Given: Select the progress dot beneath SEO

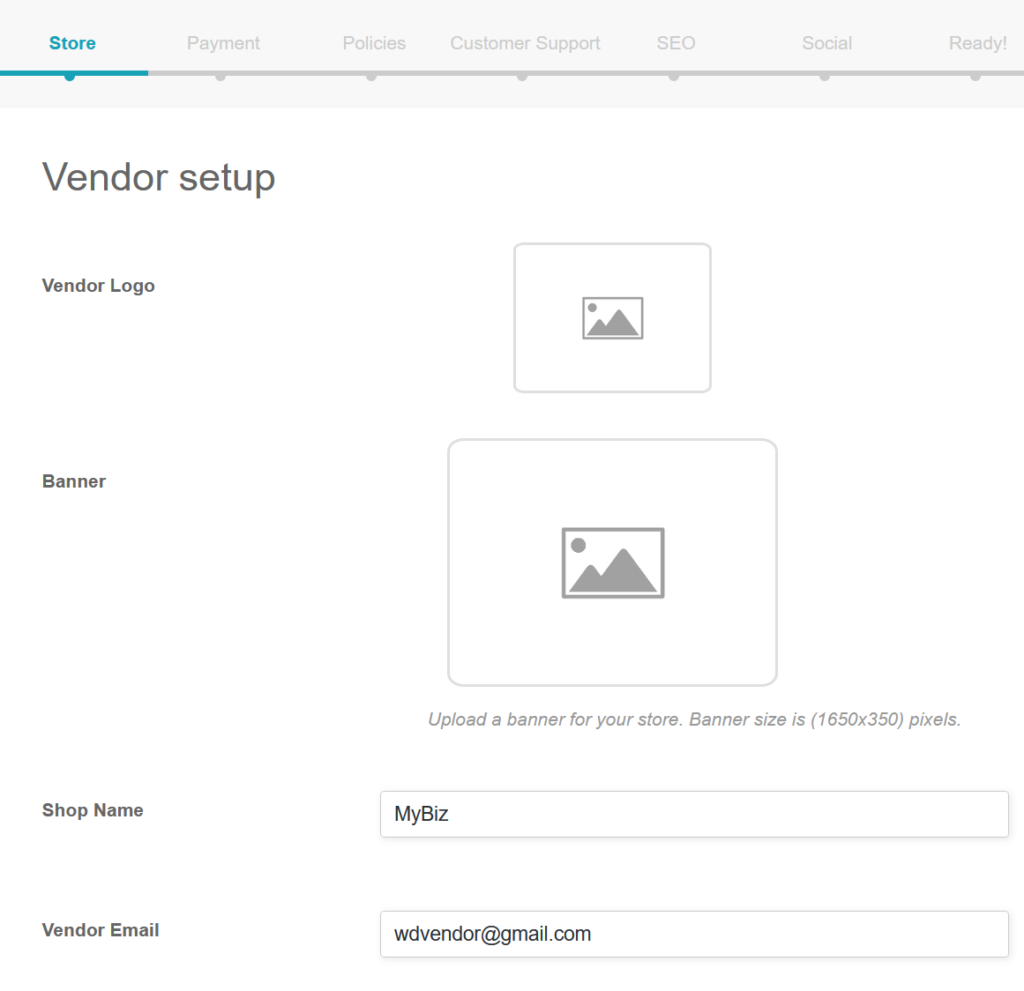Looking at the screenshot, I should tap(674, 76).
